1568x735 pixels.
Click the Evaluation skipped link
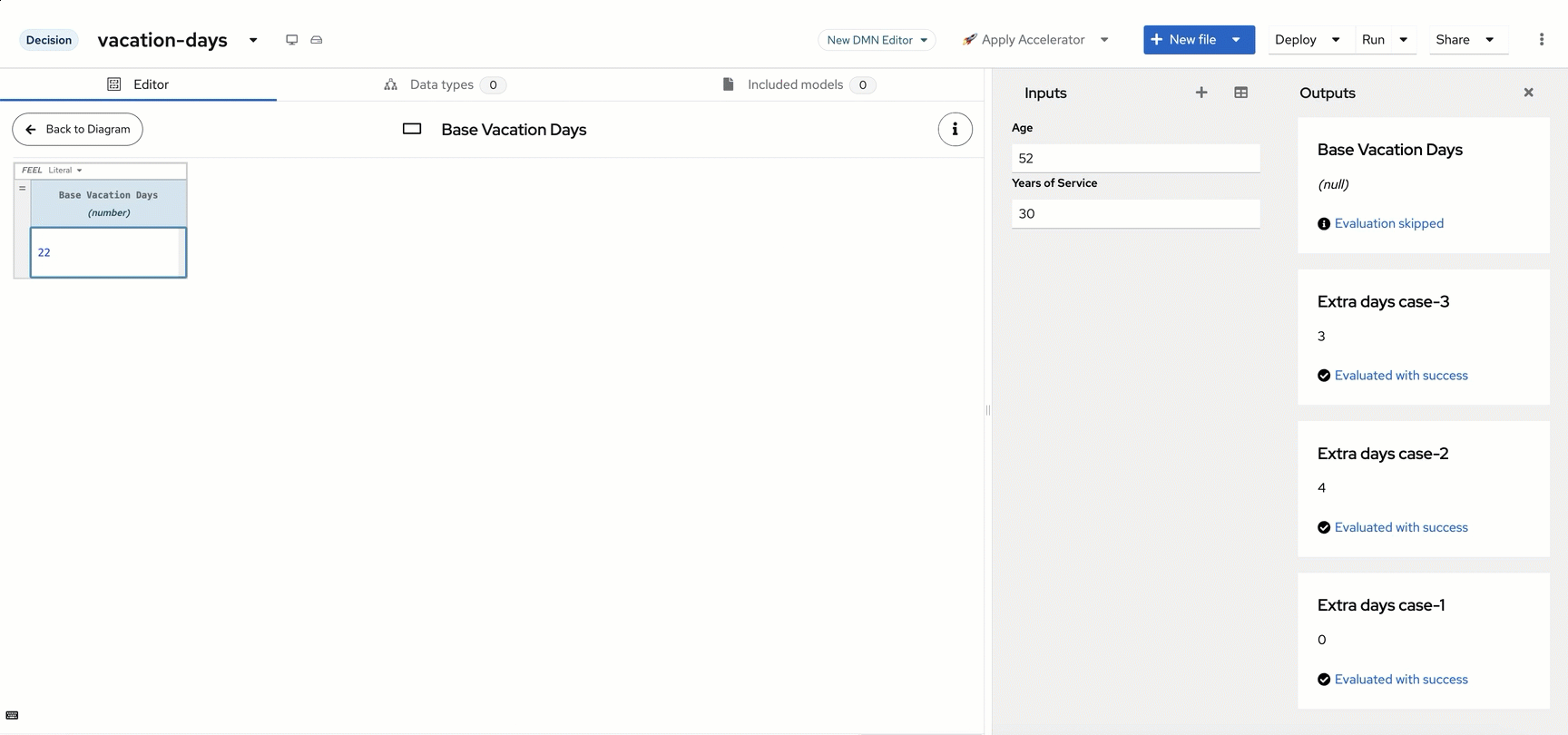click(x=1388, y=223)
